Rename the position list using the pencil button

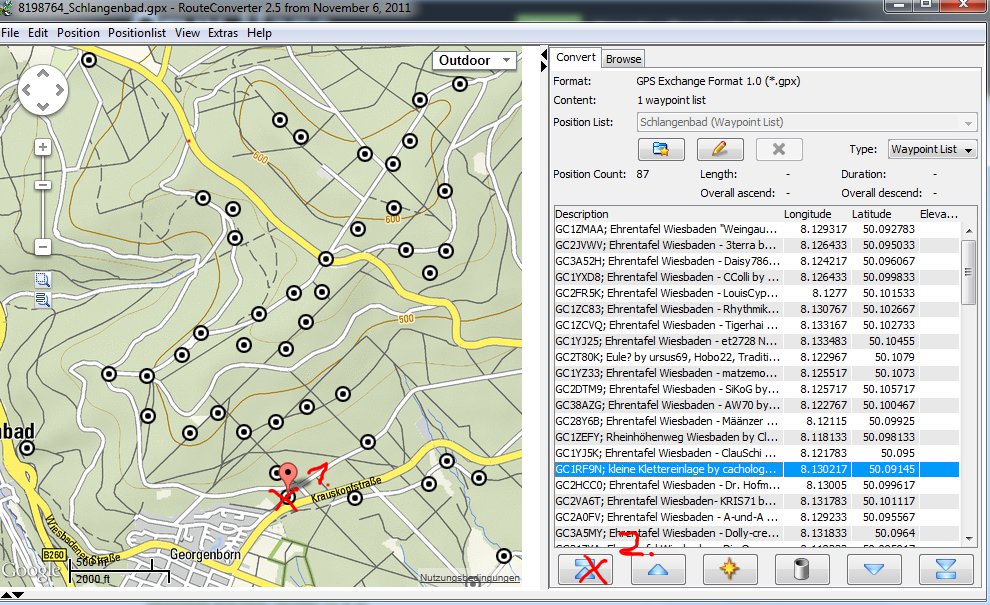point(720,149)
